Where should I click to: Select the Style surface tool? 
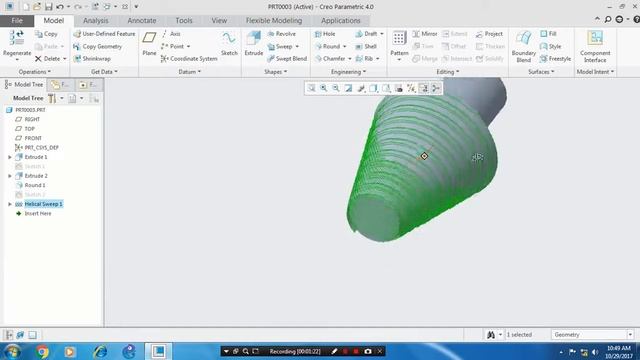pyautogui.click(x=551, y=47)
